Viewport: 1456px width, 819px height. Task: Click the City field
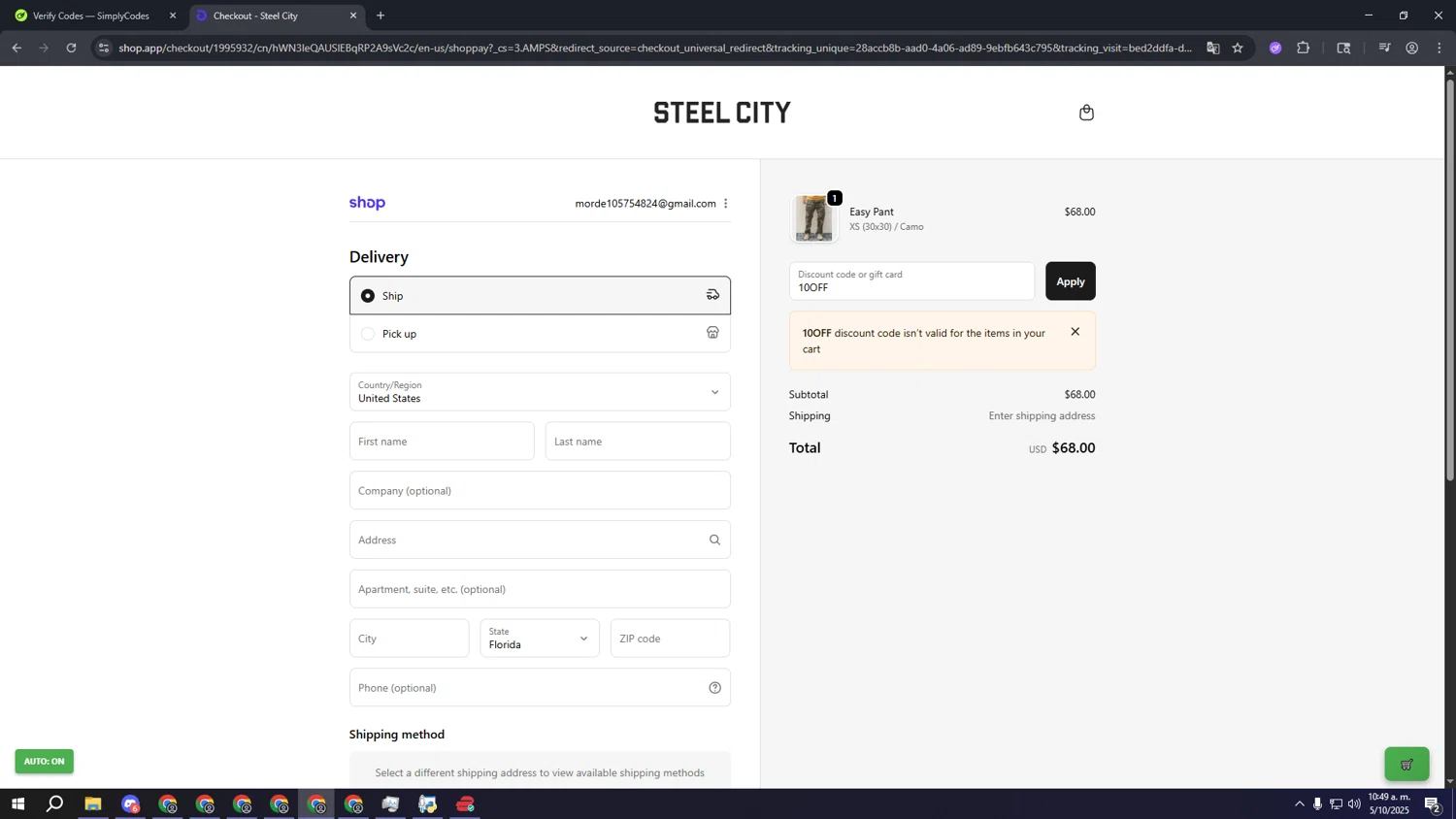[409, 639]
